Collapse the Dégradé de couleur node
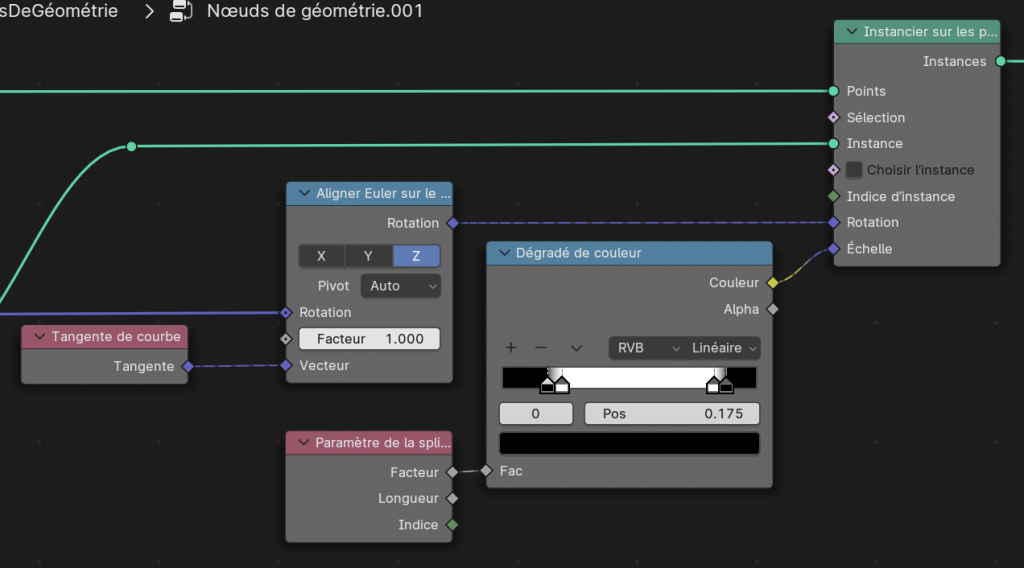This screenshot has height=568, width=1024. 502,254
